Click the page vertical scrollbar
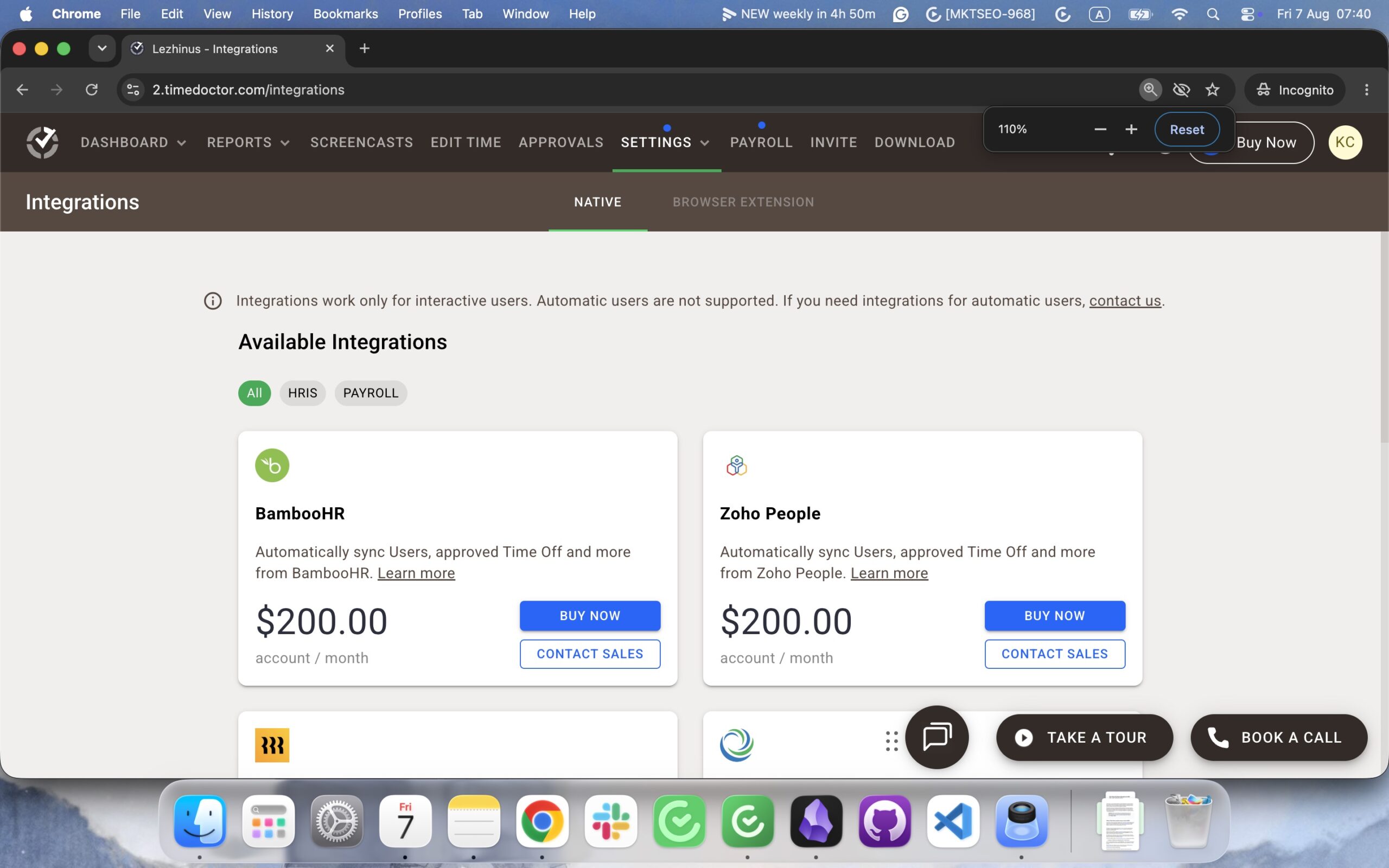Viewport: 1389px width, 868px height. point(1384,337)
